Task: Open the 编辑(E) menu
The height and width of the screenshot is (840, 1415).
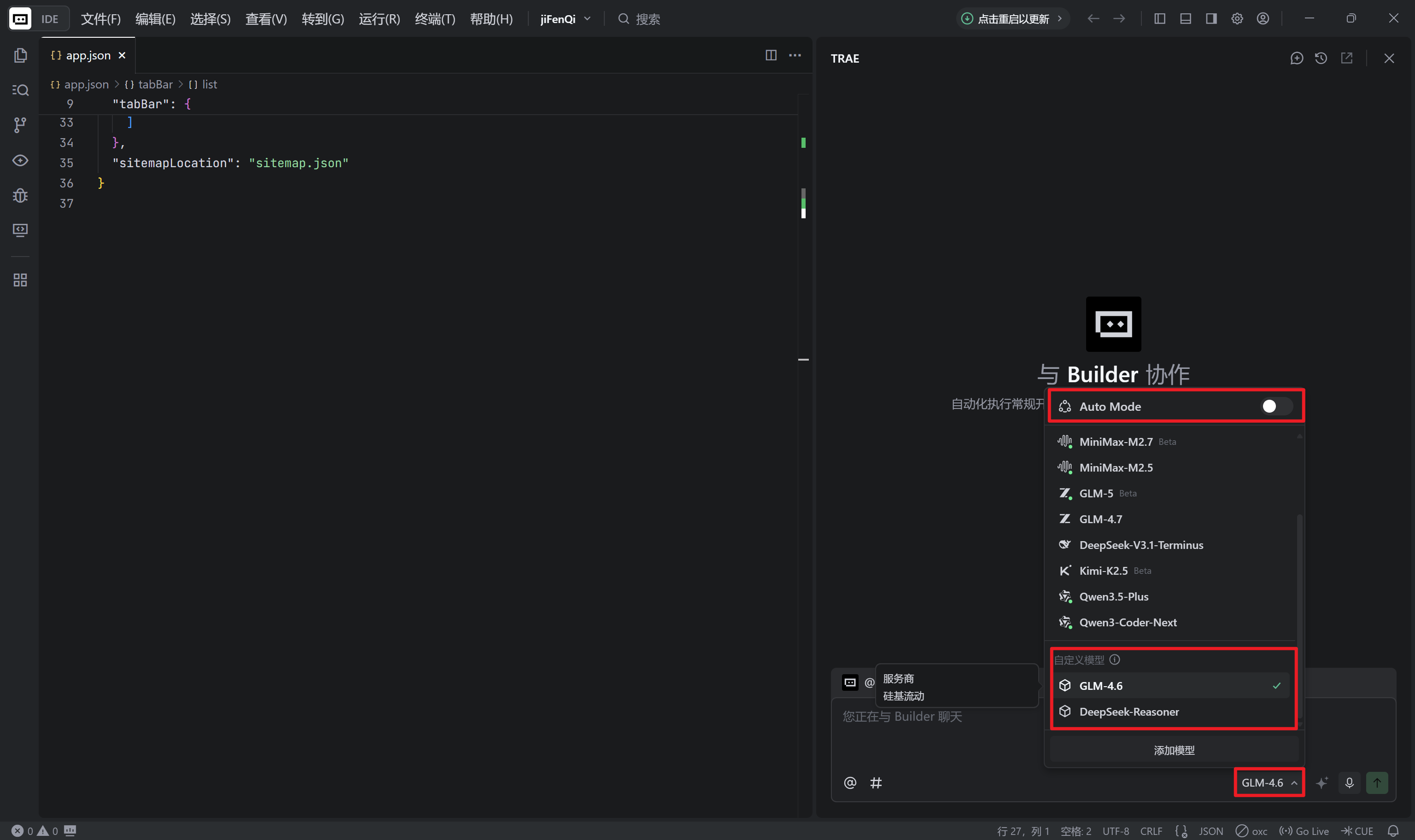Action: click(x=156, y=19)
